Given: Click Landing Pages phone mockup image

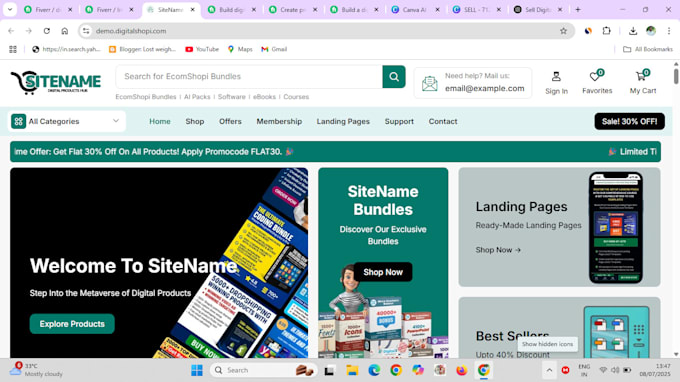Looking at the screenshot, I should point(615,228).
